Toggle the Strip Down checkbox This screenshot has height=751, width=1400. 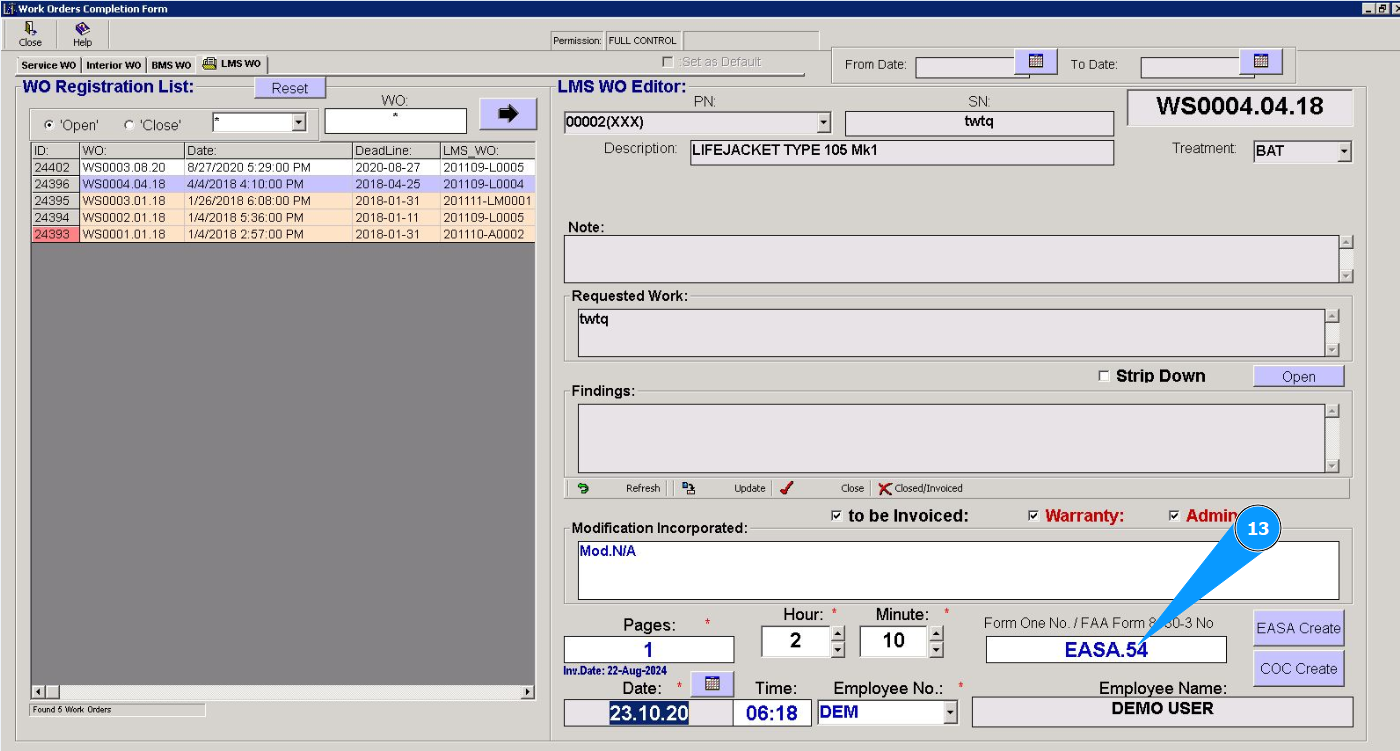point(1104,376)
